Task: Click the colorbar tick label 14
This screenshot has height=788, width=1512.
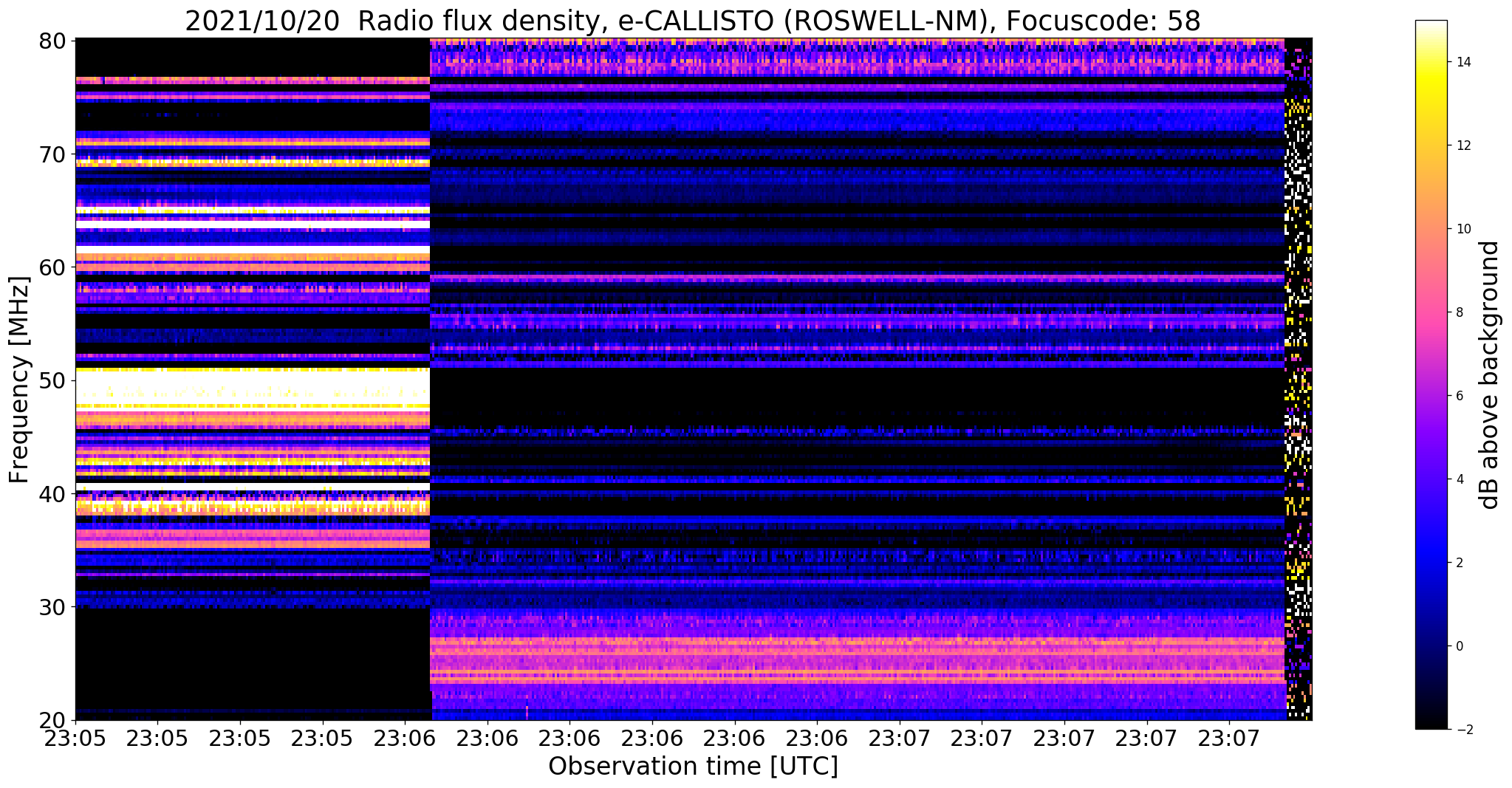Action: pos(1463,62)
